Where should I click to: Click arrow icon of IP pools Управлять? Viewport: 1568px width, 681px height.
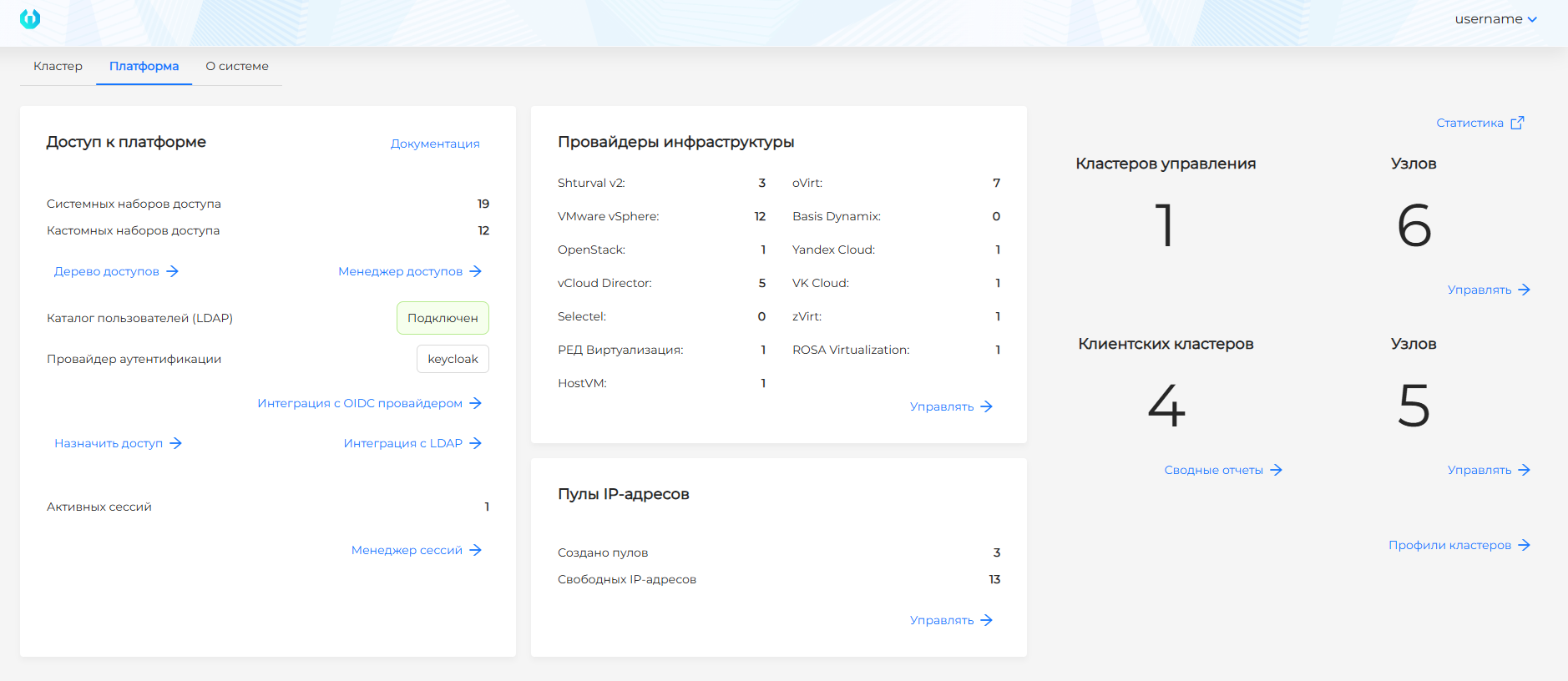click(986, 620)
